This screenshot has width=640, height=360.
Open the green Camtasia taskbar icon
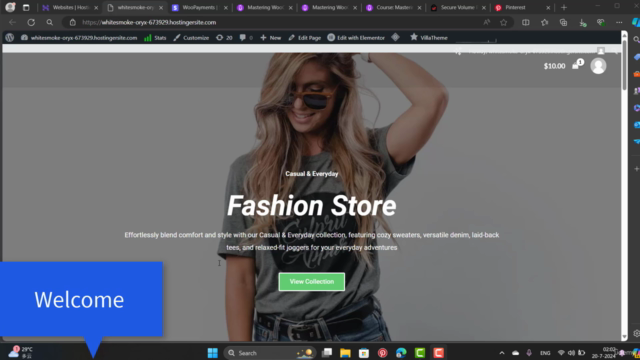[420, 353]
